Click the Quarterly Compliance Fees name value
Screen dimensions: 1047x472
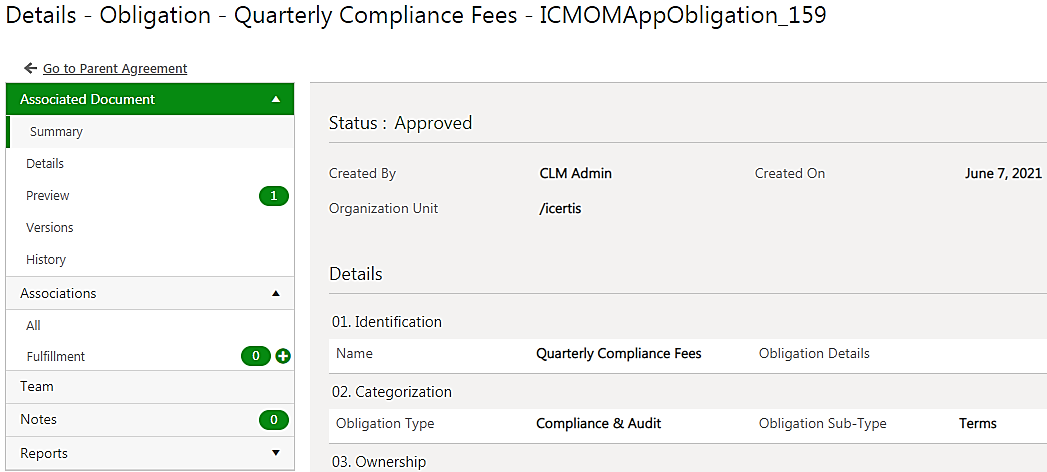click(618, 354)
